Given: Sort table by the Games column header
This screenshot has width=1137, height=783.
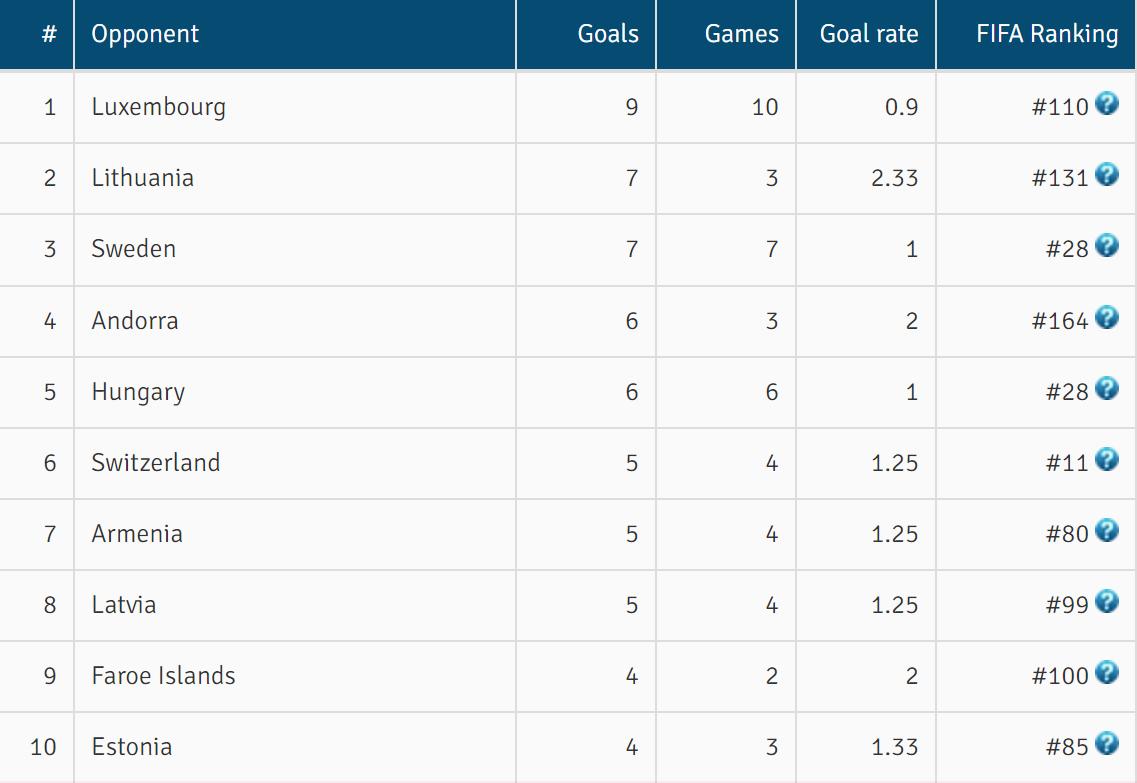Looking at the screenshot, I should (x=741, y=34).
